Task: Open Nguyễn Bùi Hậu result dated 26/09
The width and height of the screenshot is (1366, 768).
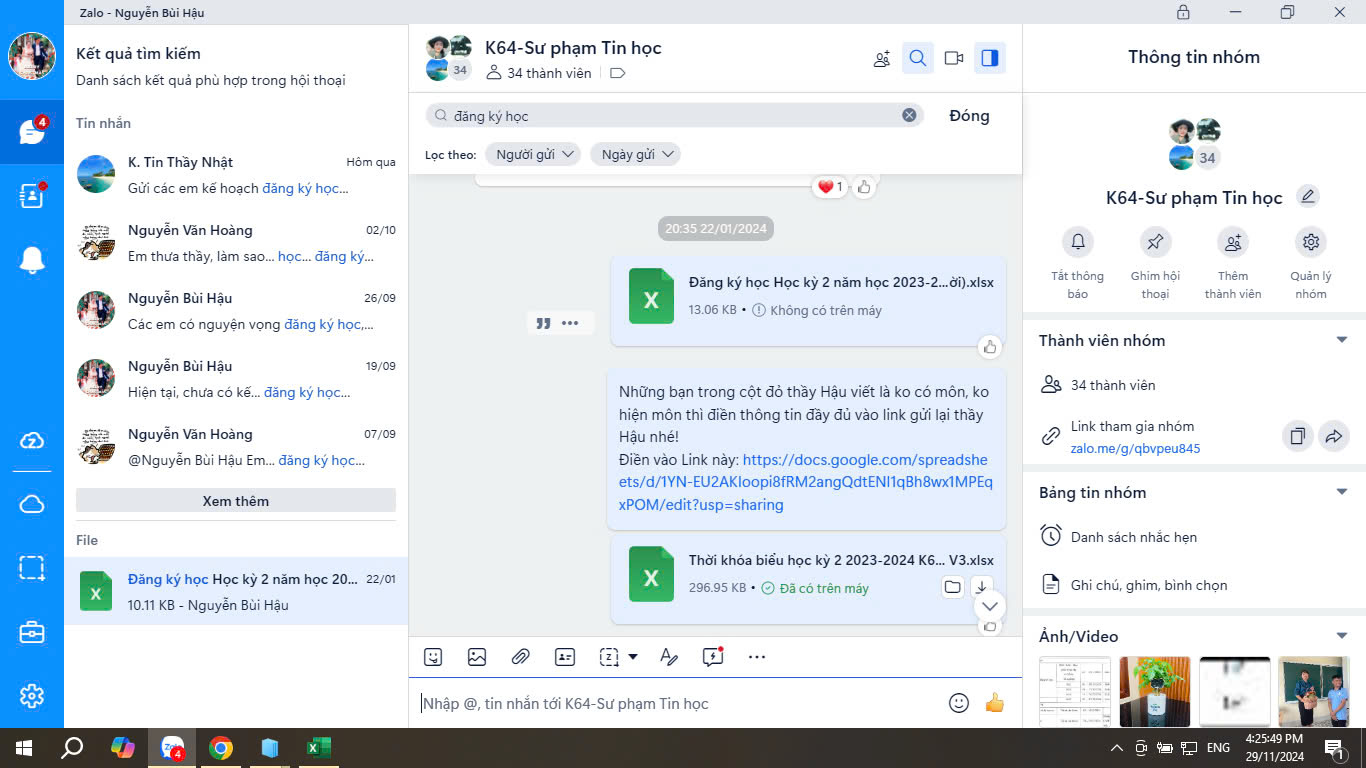Action: click(x=236, y=311)
